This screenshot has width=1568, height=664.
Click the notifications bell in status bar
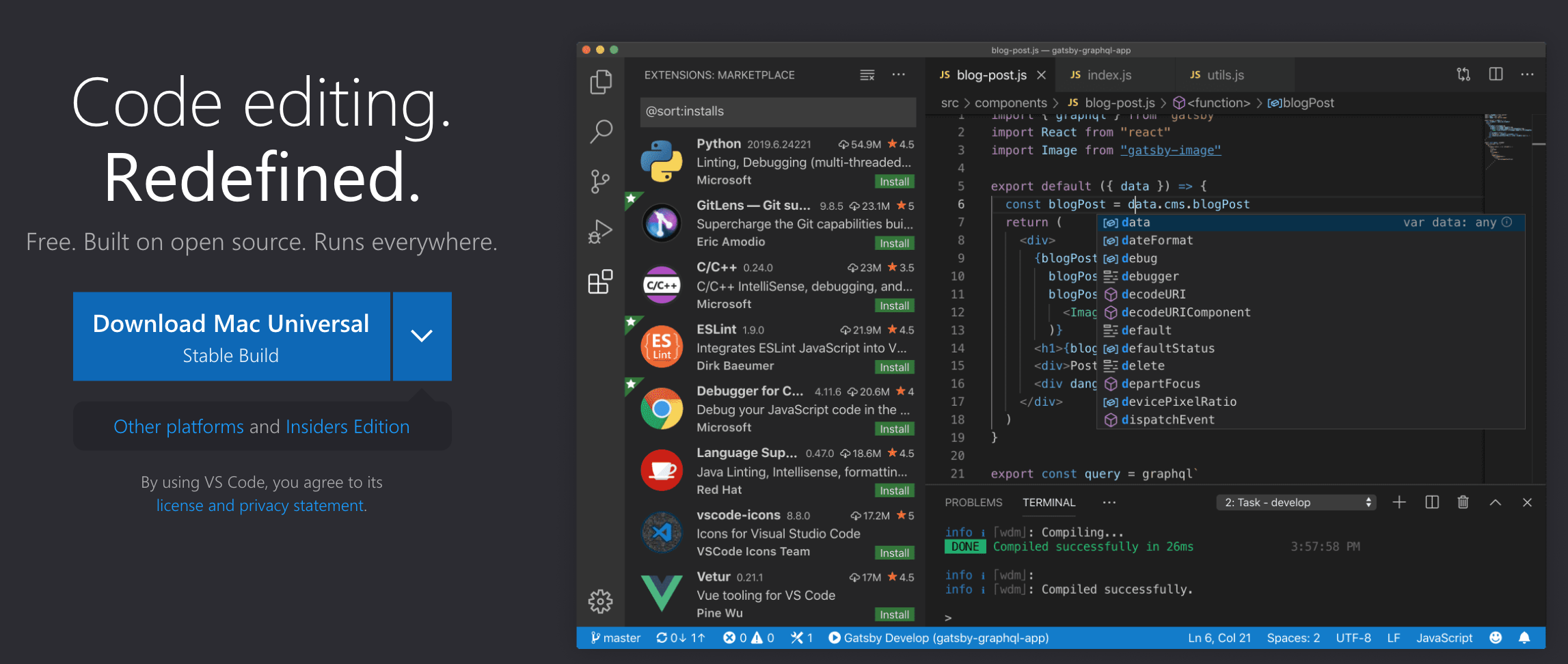[x=1524, y=638]
